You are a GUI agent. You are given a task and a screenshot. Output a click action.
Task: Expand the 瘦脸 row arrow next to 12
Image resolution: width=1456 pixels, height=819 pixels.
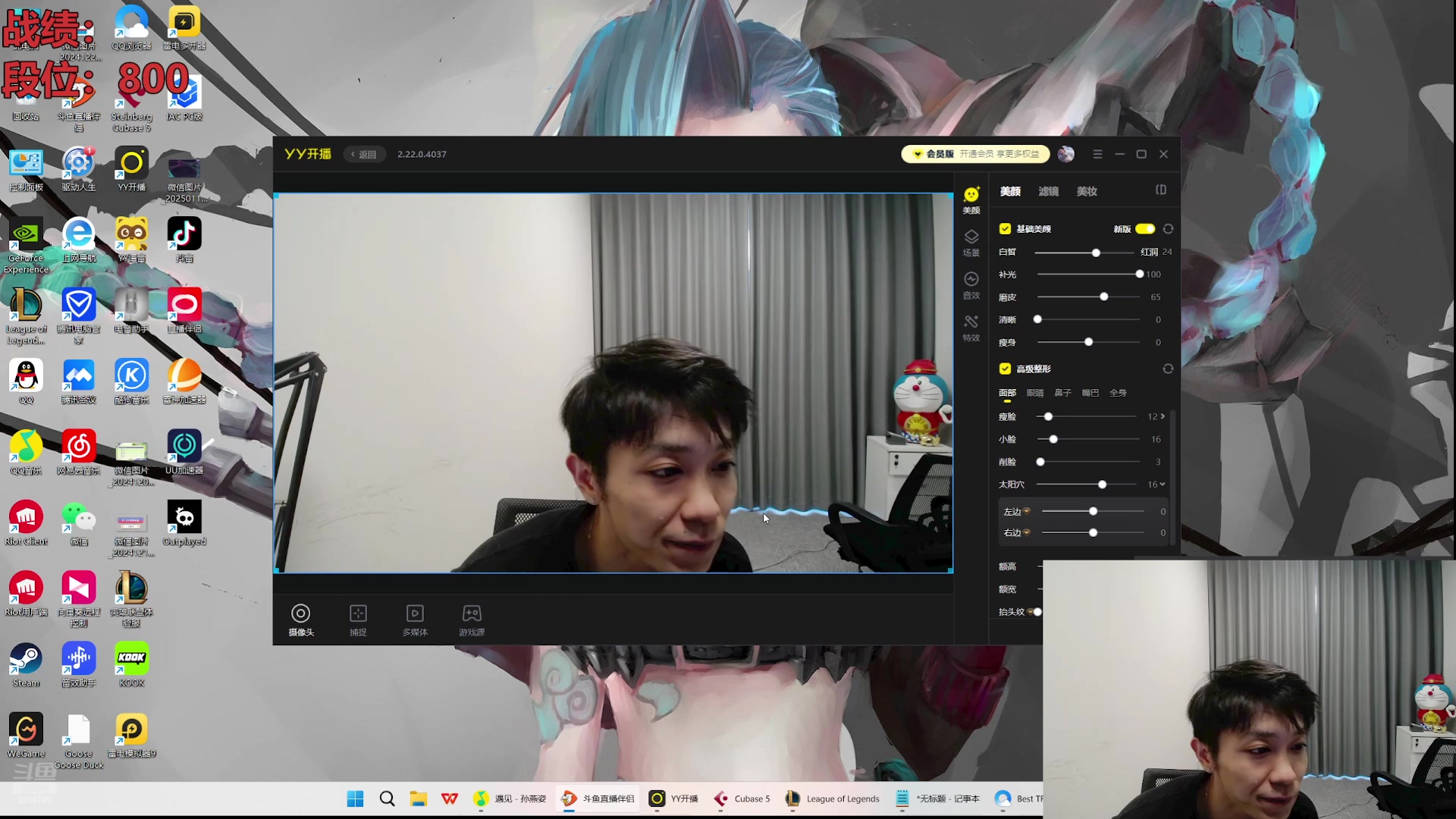tap(1163, 416)
